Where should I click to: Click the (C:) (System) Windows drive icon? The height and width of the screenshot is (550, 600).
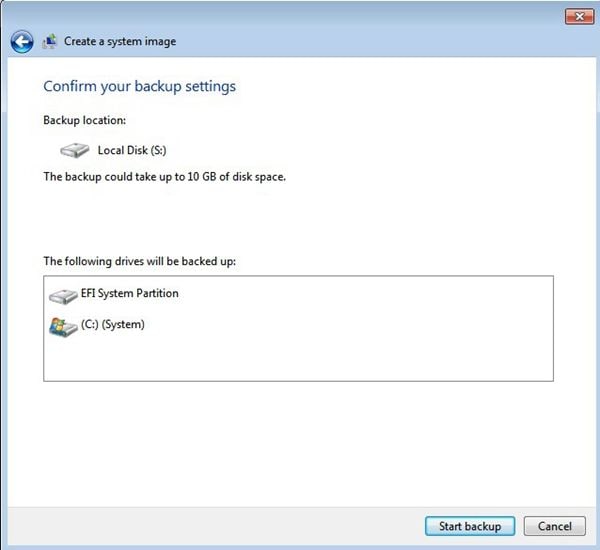click(63, 327)
